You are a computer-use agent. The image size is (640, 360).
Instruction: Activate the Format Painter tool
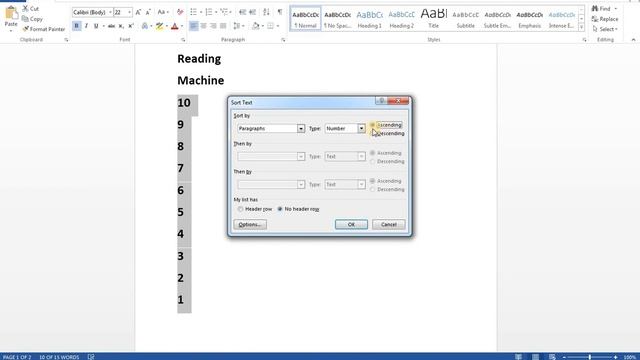pyautogui.click(x=44, y=29)
